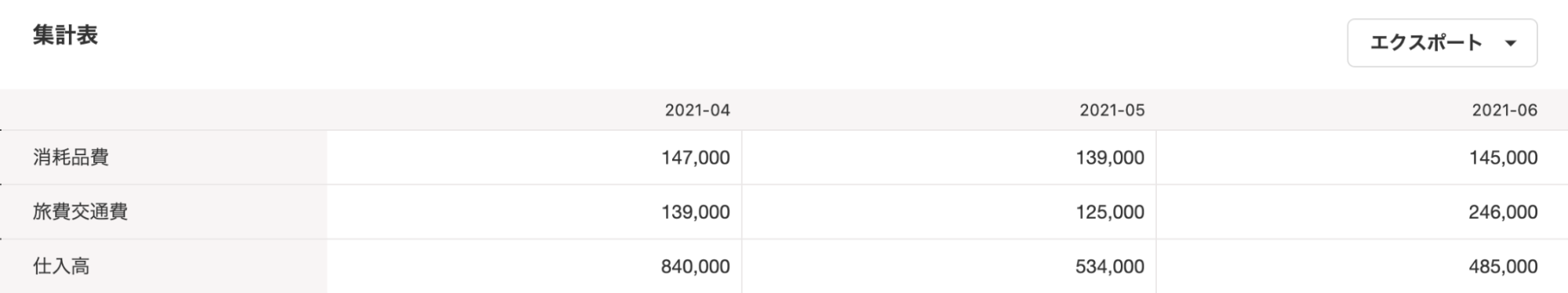Select 旅費交通費 value 125,000 for 2021-05

[1110, 212]
